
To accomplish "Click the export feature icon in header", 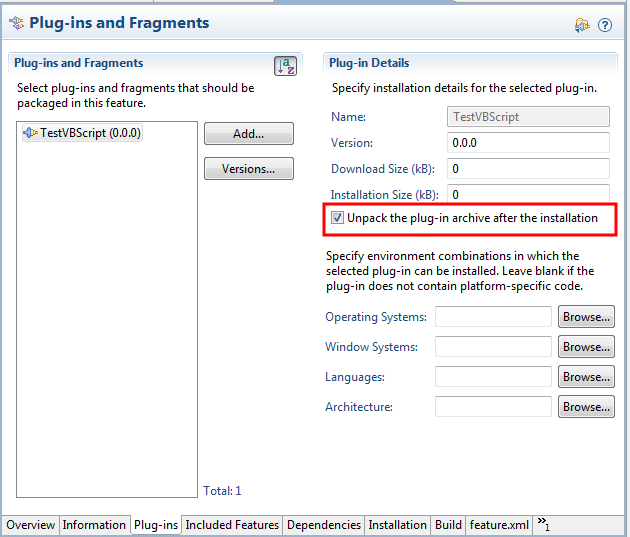I will click(582, 25).
